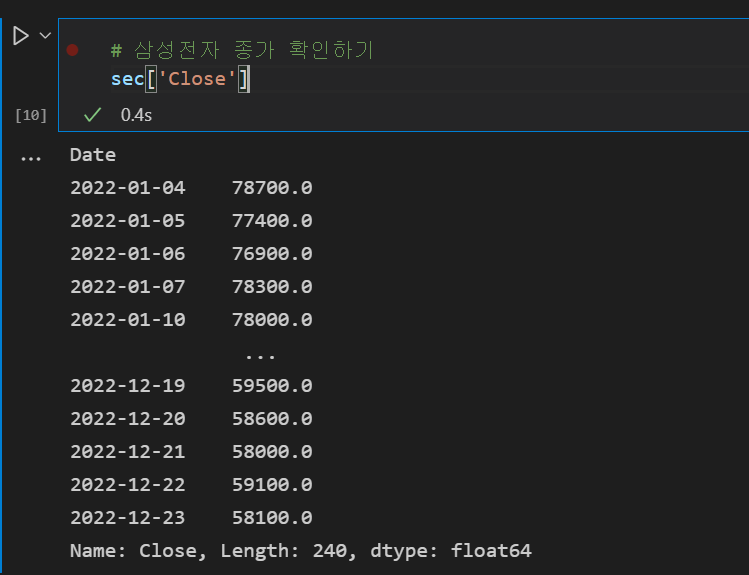The width and height of the screenshot is (749, 575).
Task: Select date 2022-01-05 in output
Action: pyautogui.click(x=128, y=221)
